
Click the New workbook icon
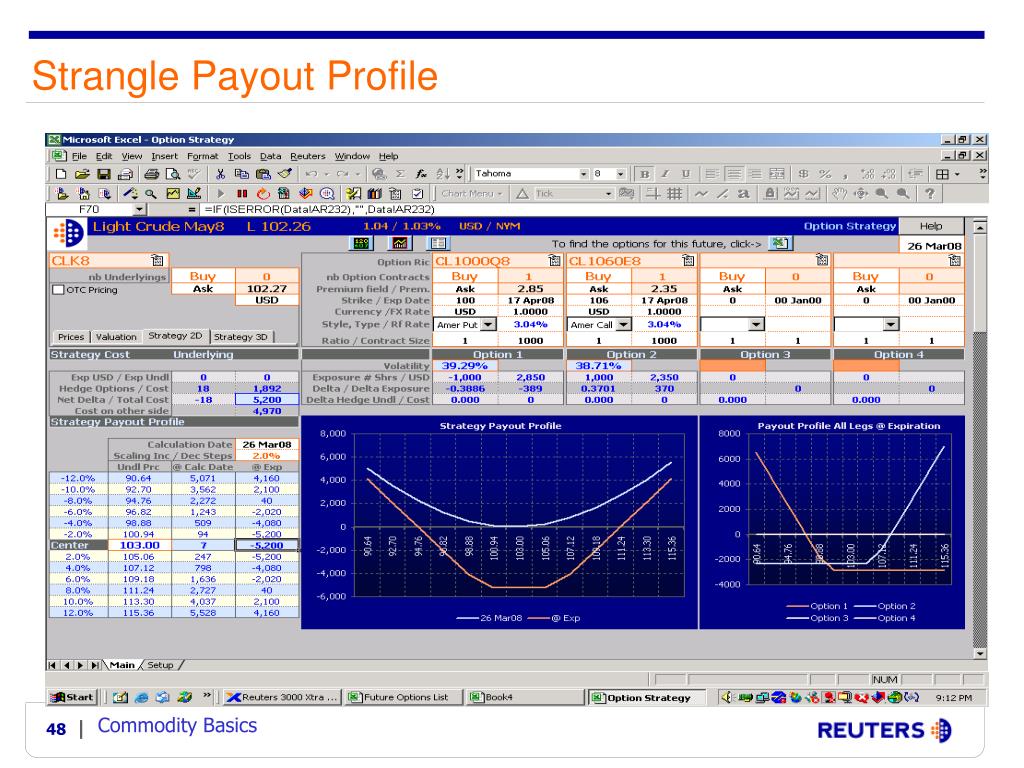pos(61,174)
